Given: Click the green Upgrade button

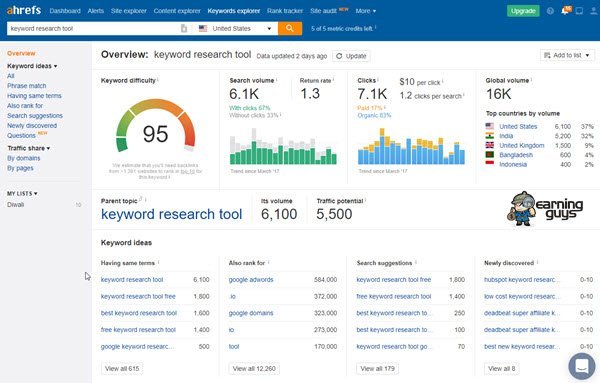Looking at the screenshot, I should point(523,11).
